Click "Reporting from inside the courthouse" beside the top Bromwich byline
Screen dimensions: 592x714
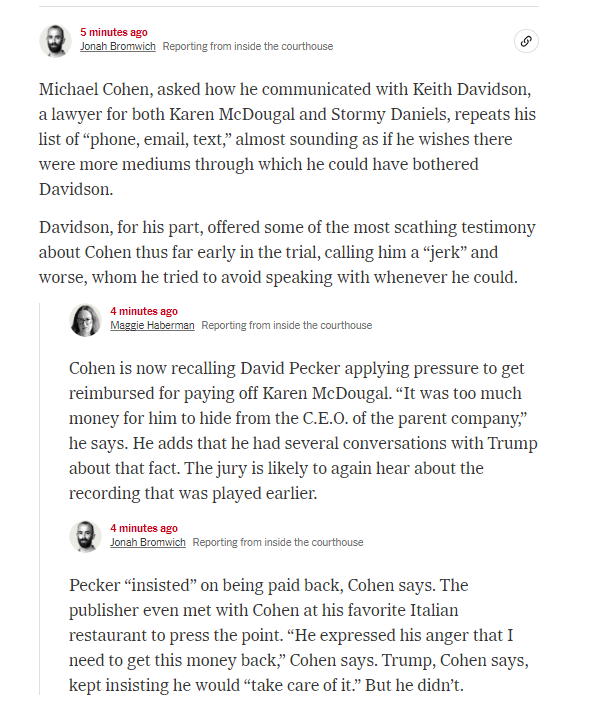coord(248,46)
